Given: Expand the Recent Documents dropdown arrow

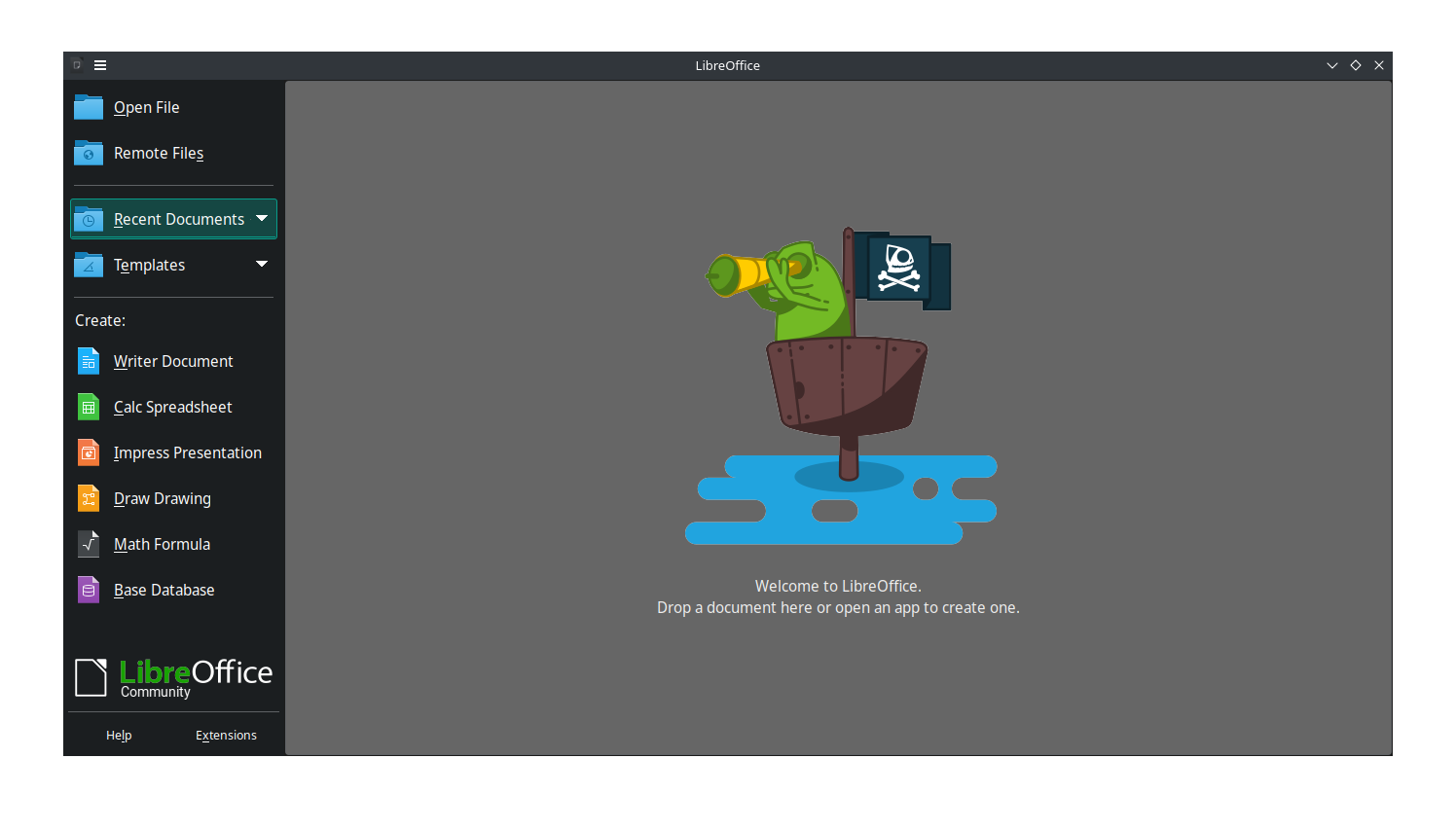Looking at the screenshot, I should click(x=262, y=219).
